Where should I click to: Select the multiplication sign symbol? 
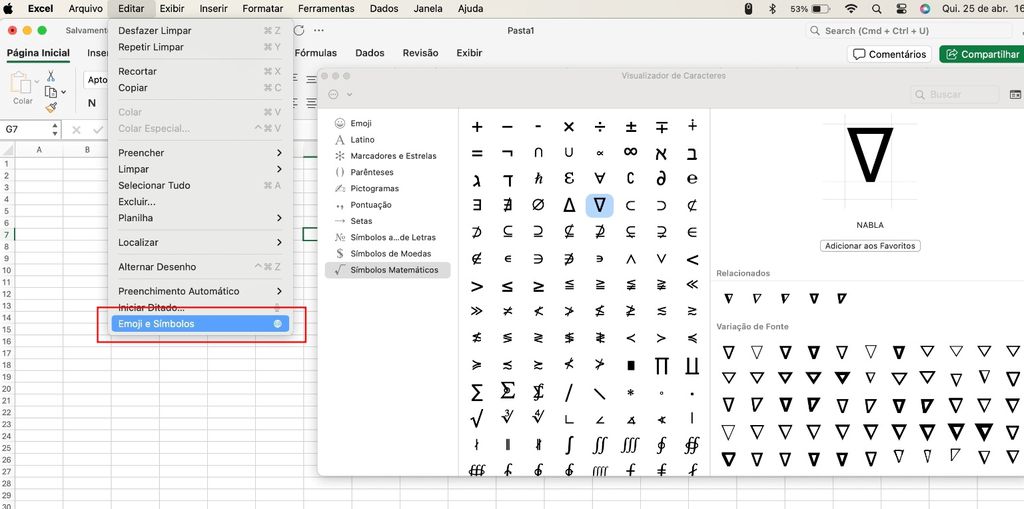[569, 127]
